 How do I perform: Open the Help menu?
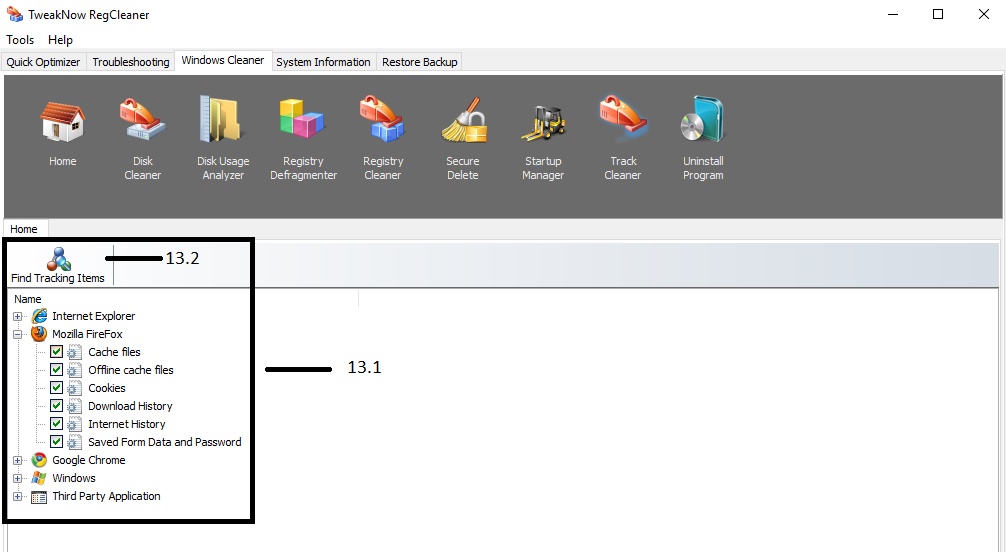coord(60,40)
